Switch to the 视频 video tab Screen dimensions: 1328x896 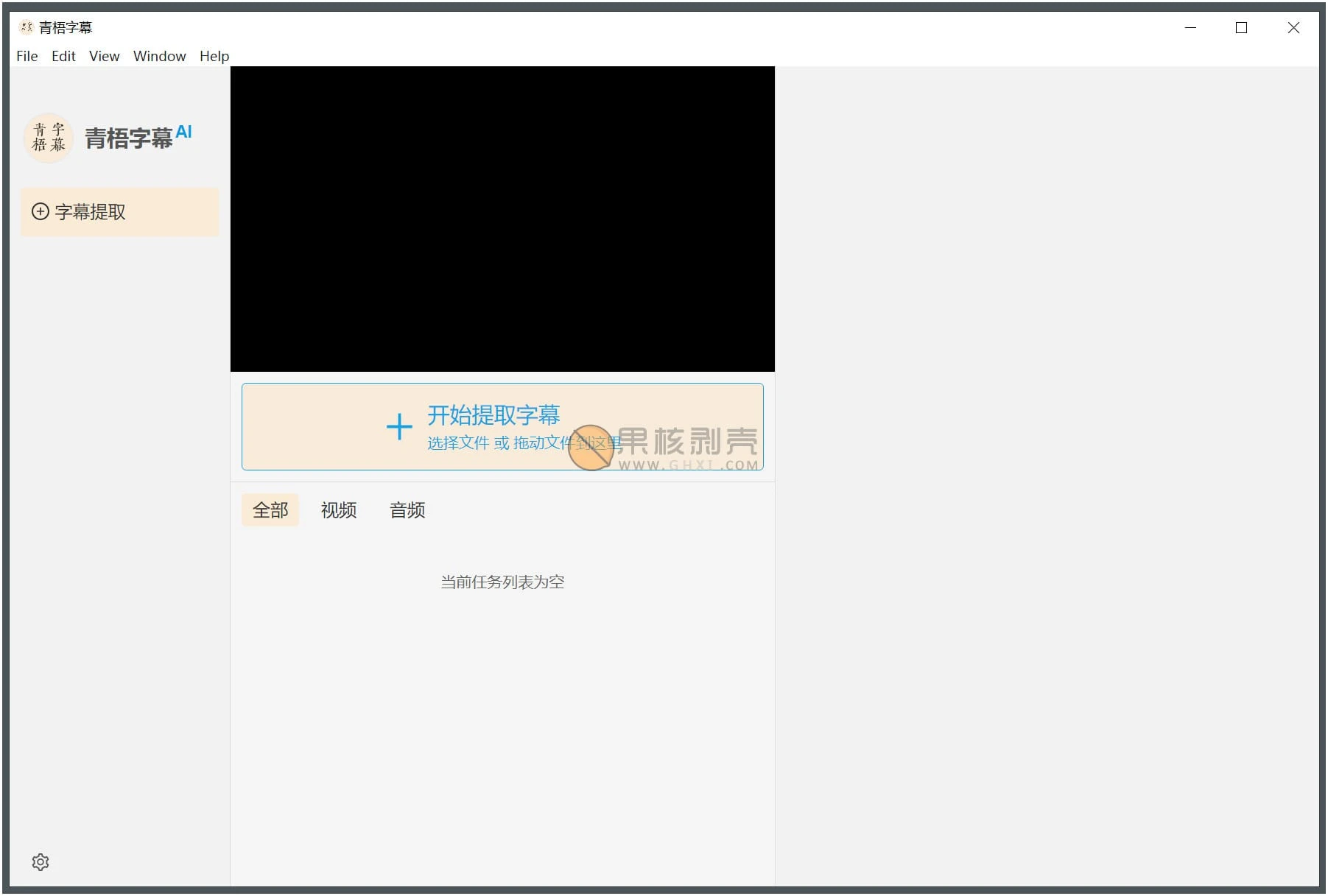click(338, 510)
